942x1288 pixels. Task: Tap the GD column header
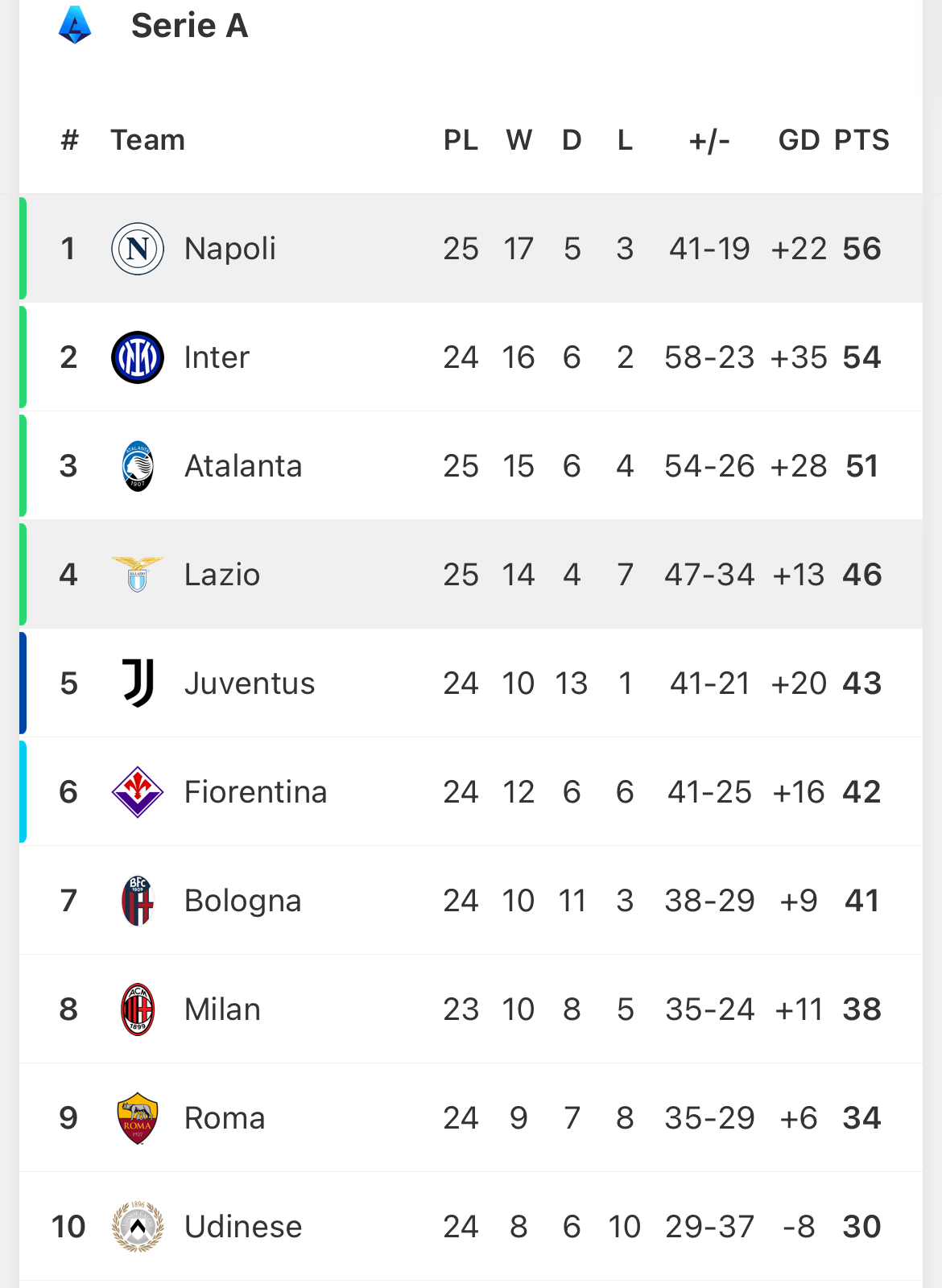799,140
